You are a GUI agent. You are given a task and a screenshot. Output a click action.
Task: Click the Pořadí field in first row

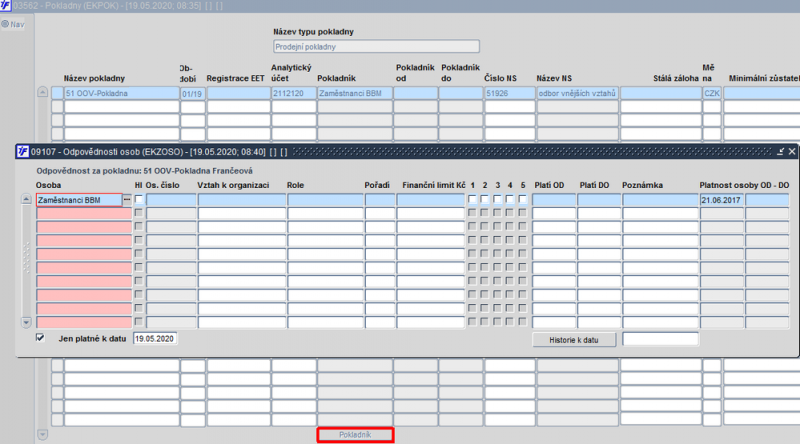[380, 200]
